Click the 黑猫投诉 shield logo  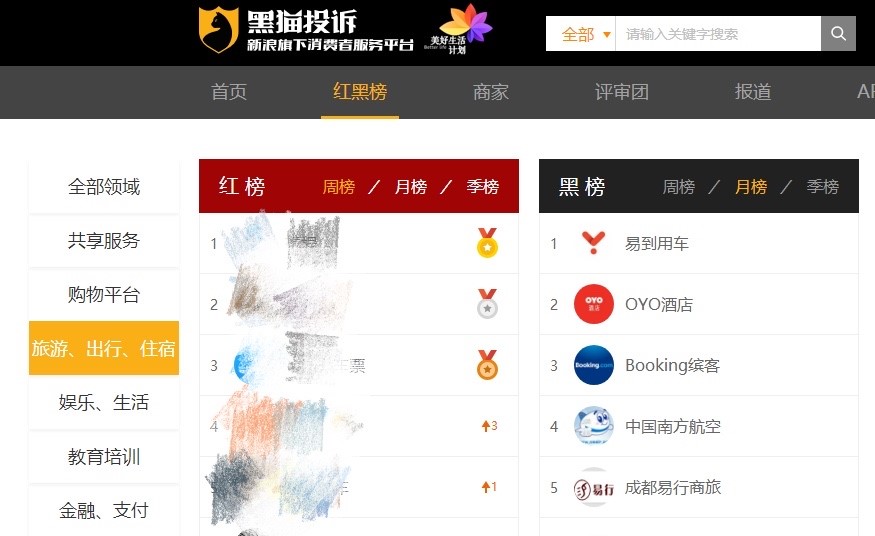pyautogui.click(x=219, y=30)
